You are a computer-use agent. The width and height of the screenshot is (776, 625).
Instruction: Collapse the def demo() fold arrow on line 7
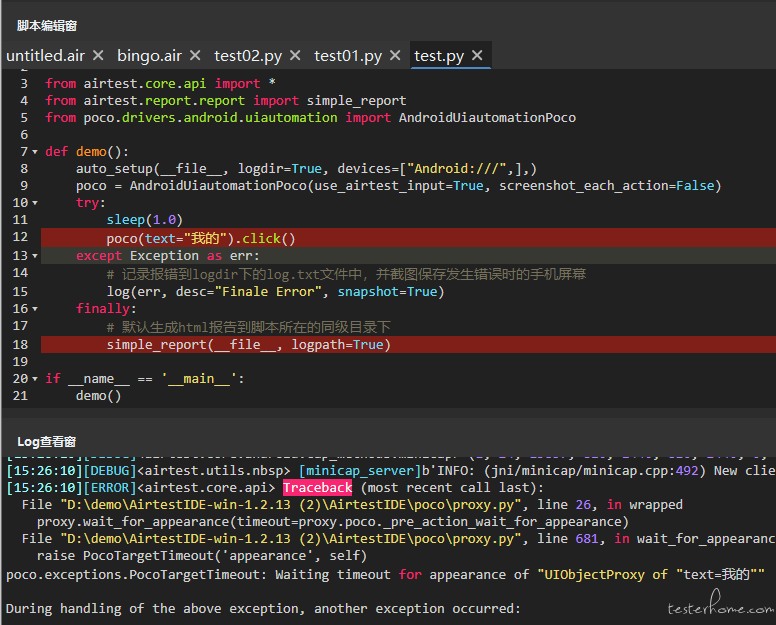tap(35, 152)
